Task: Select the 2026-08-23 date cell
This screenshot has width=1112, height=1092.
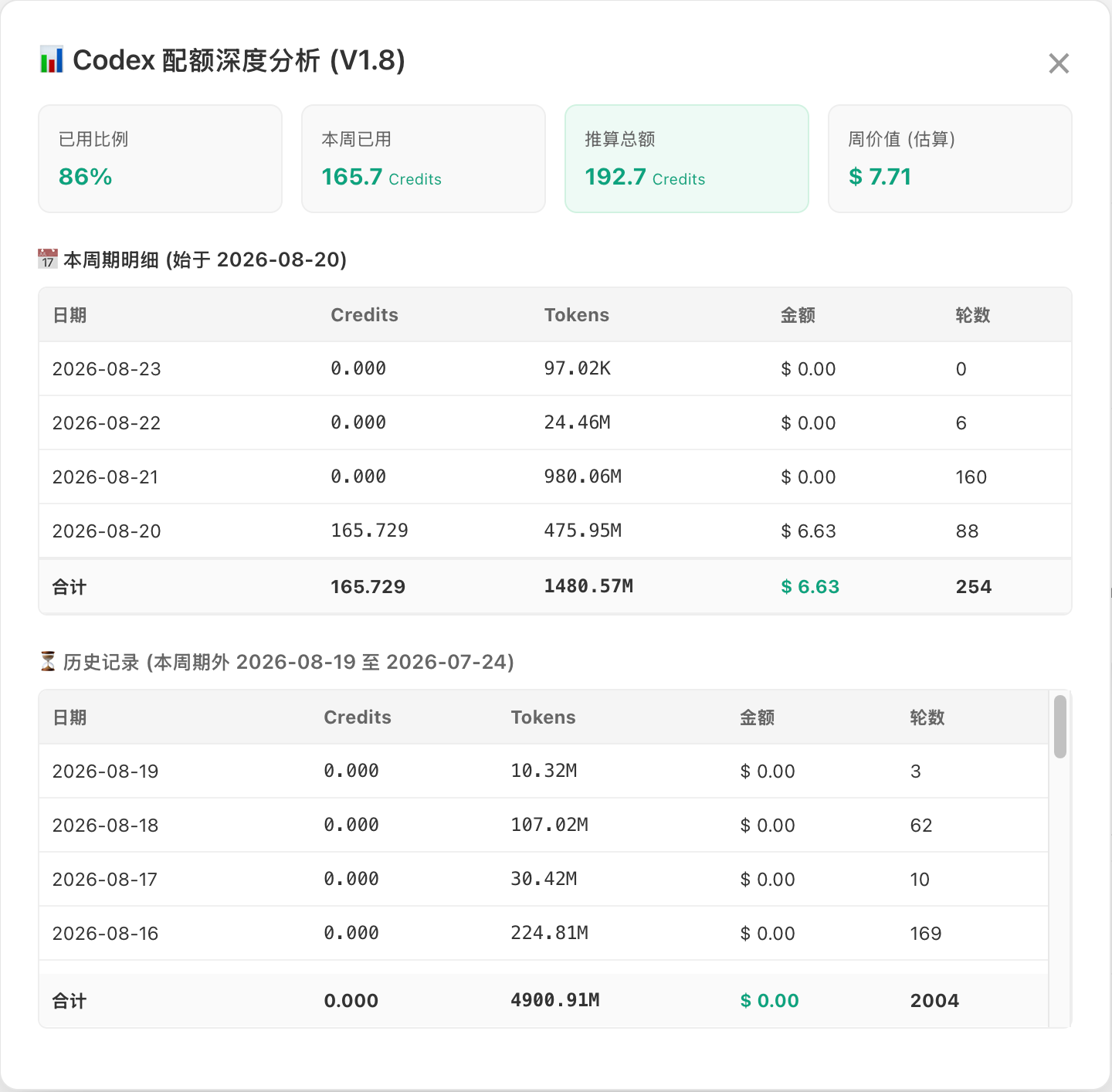Action: pos(107,369)
